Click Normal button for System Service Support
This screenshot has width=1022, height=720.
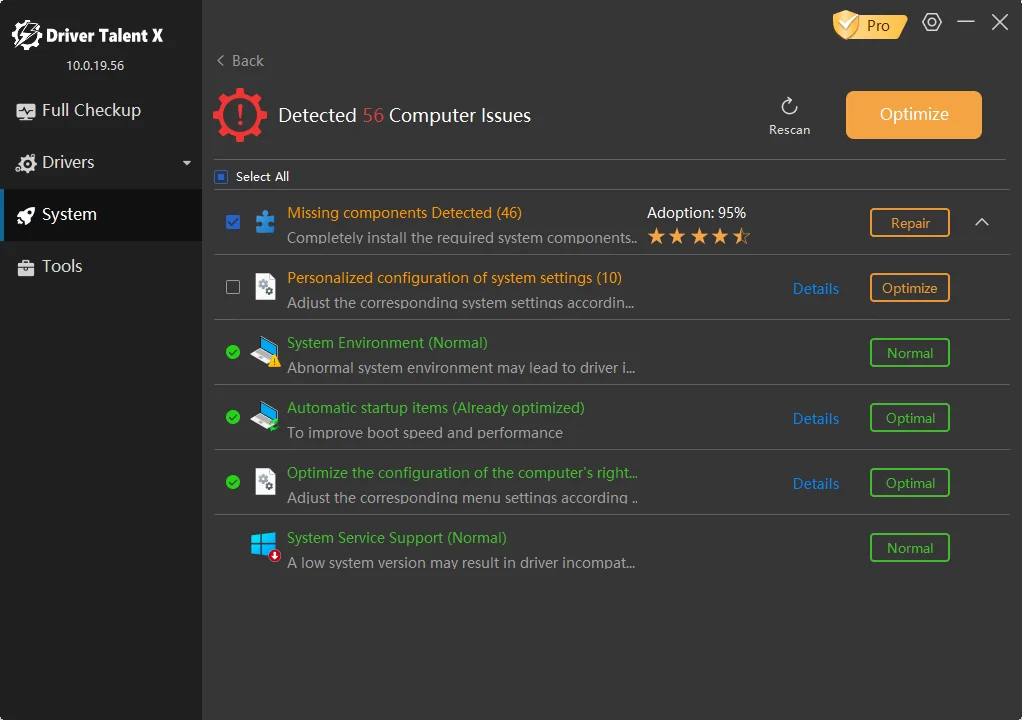click(x=909, y=548)
